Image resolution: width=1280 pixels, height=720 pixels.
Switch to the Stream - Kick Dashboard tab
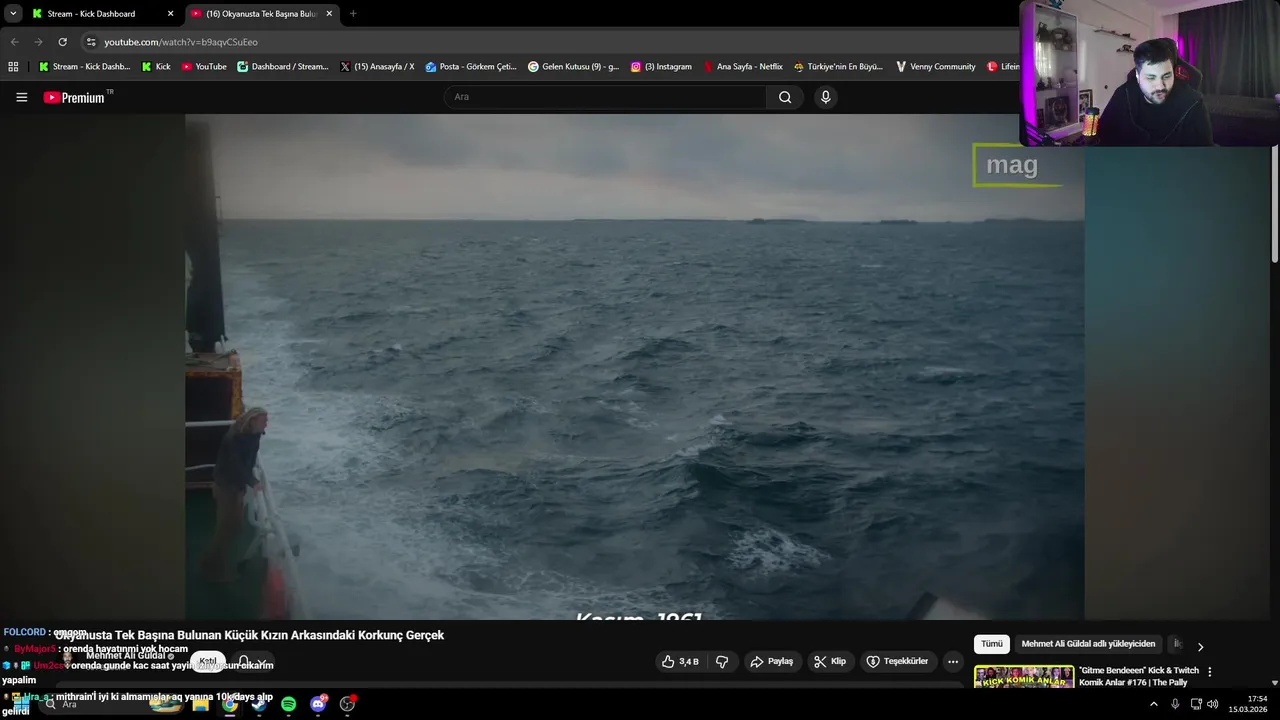[91, 14]
